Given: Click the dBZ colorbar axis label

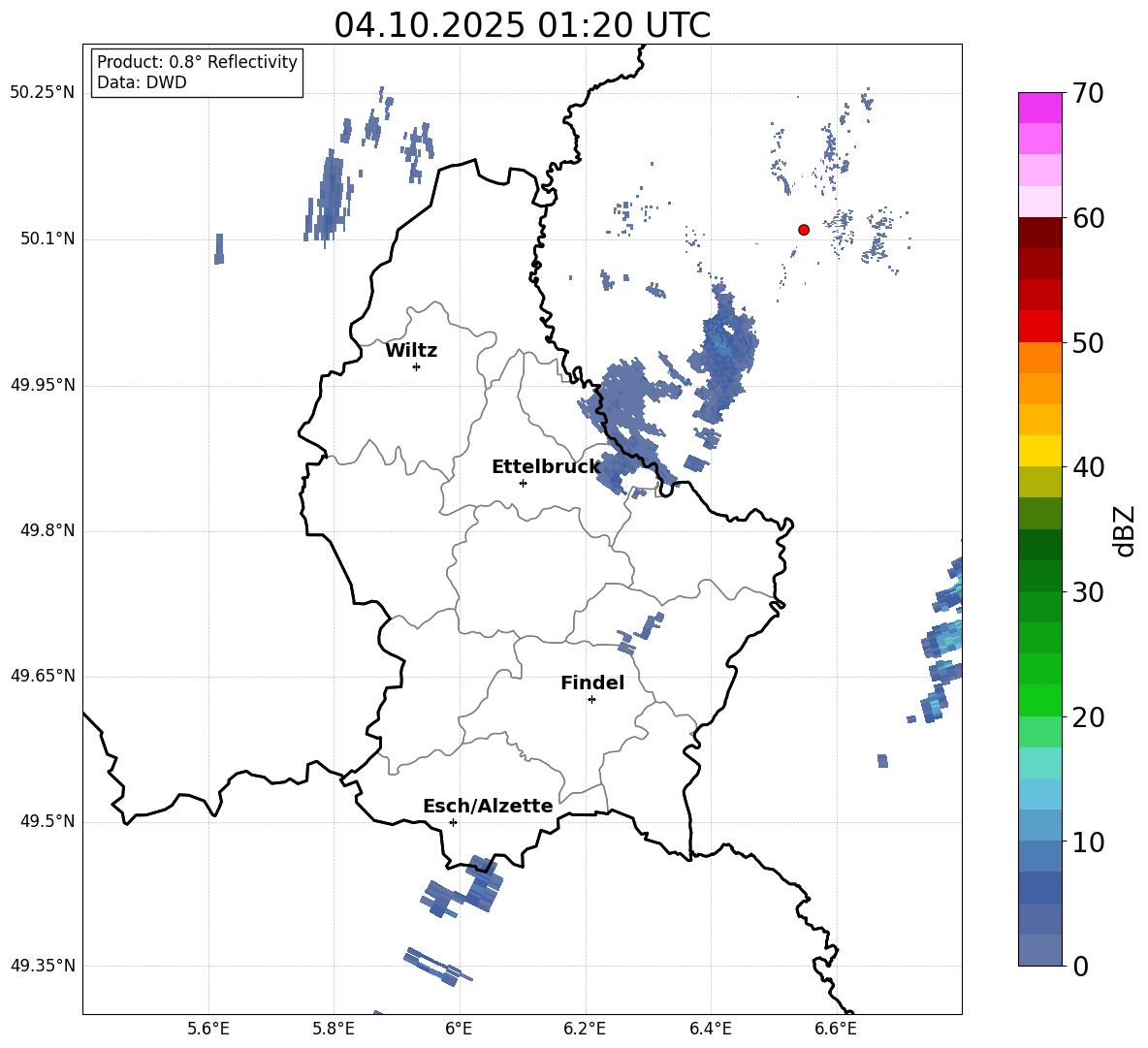Looking at the screenshot, I should coord(1125,530).
